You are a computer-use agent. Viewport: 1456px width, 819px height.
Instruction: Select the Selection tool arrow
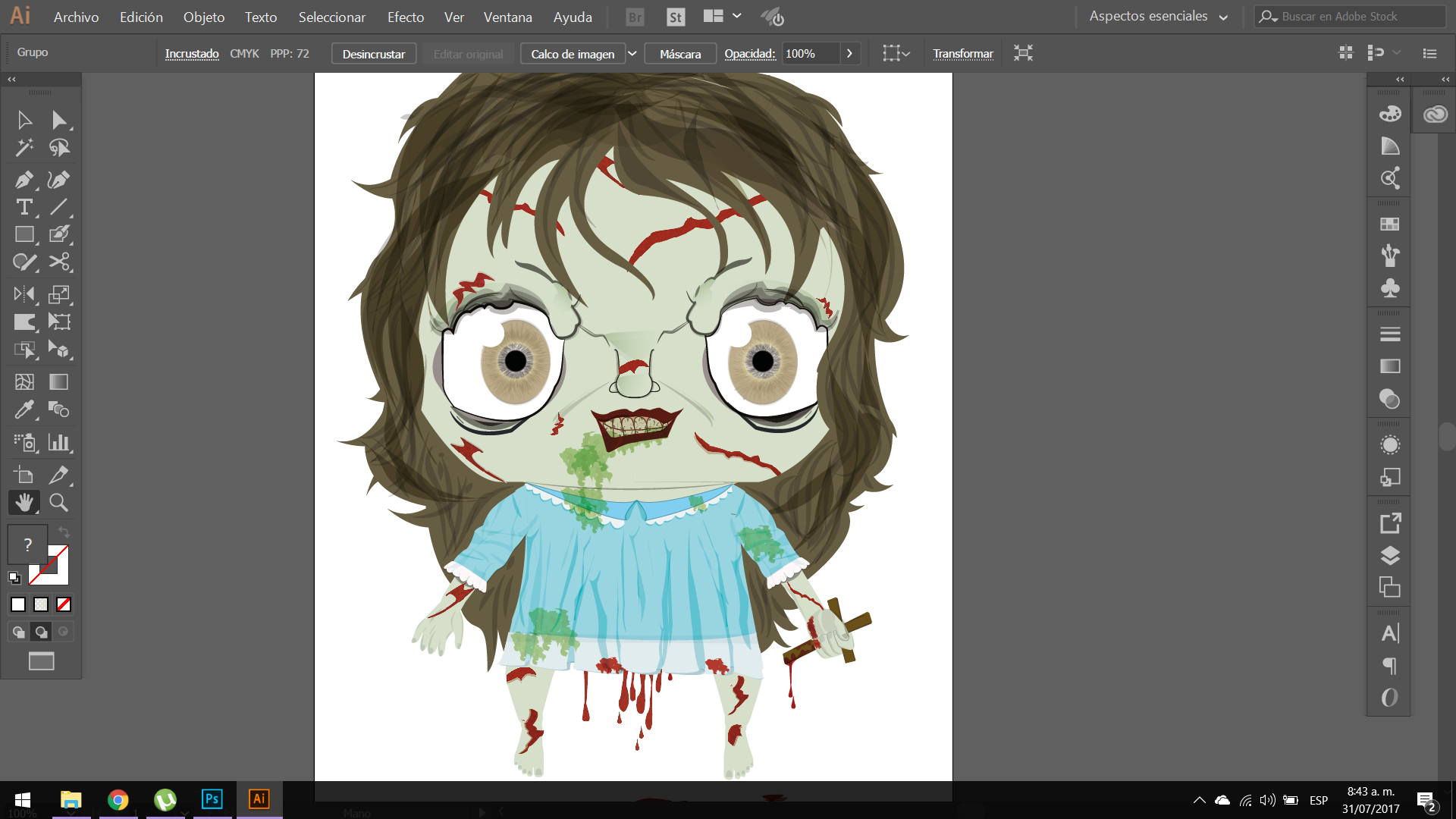(24, 120)
